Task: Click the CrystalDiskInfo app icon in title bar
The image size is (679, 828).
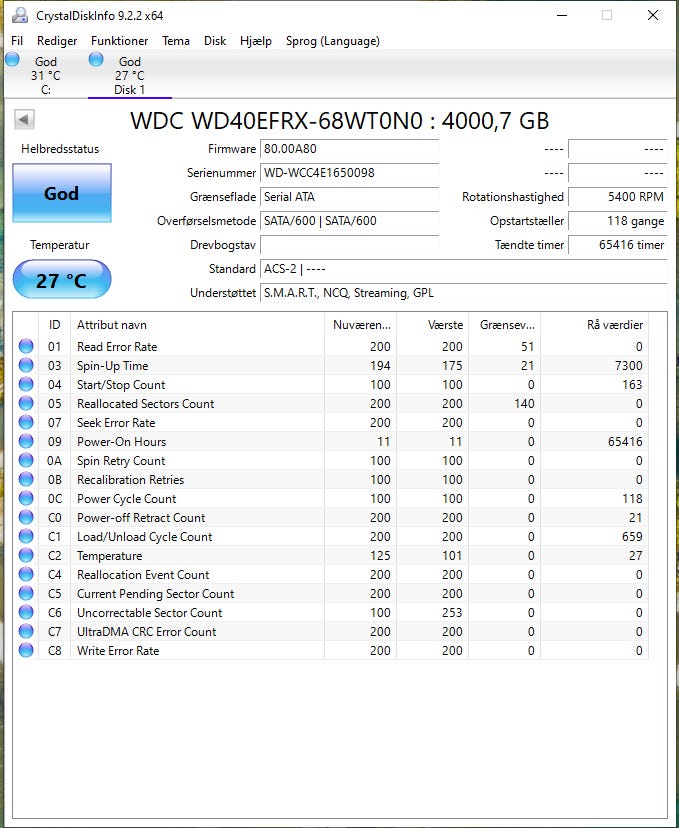Action: pos(20,15)
